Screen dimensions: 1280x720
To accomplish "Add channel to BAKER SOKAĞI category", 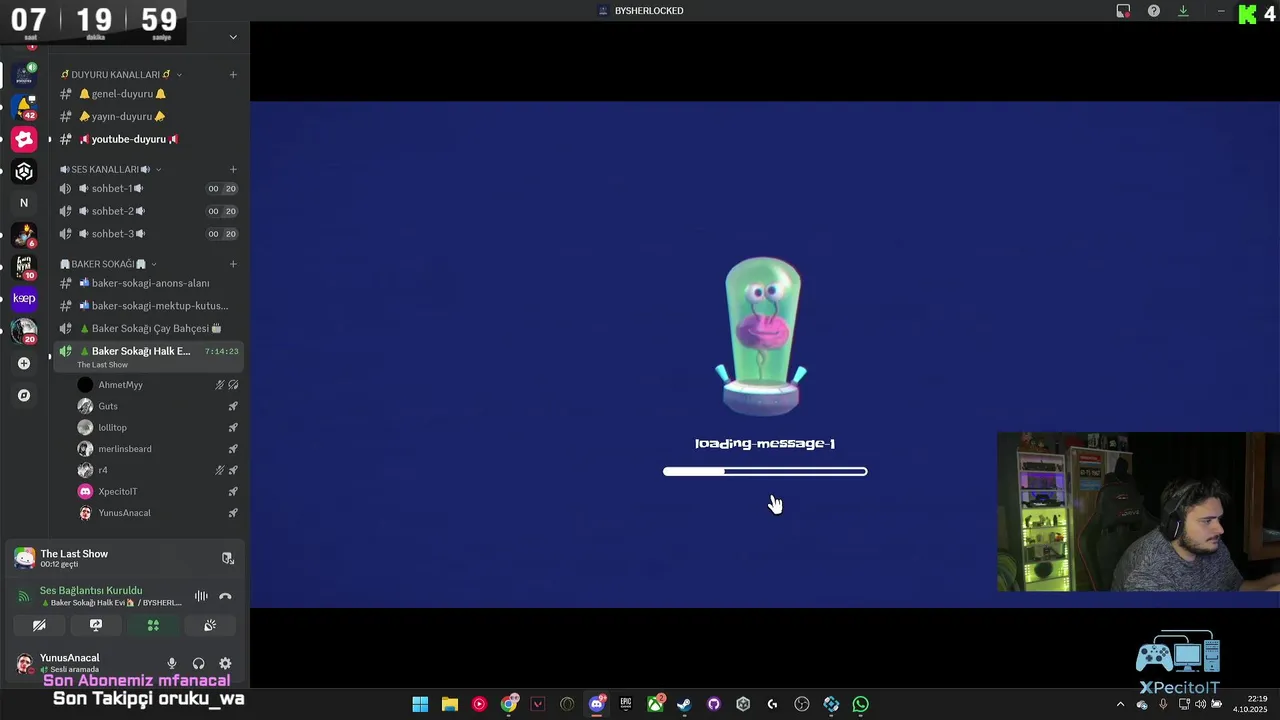I will pyautogui.click(x=233, y=264).
